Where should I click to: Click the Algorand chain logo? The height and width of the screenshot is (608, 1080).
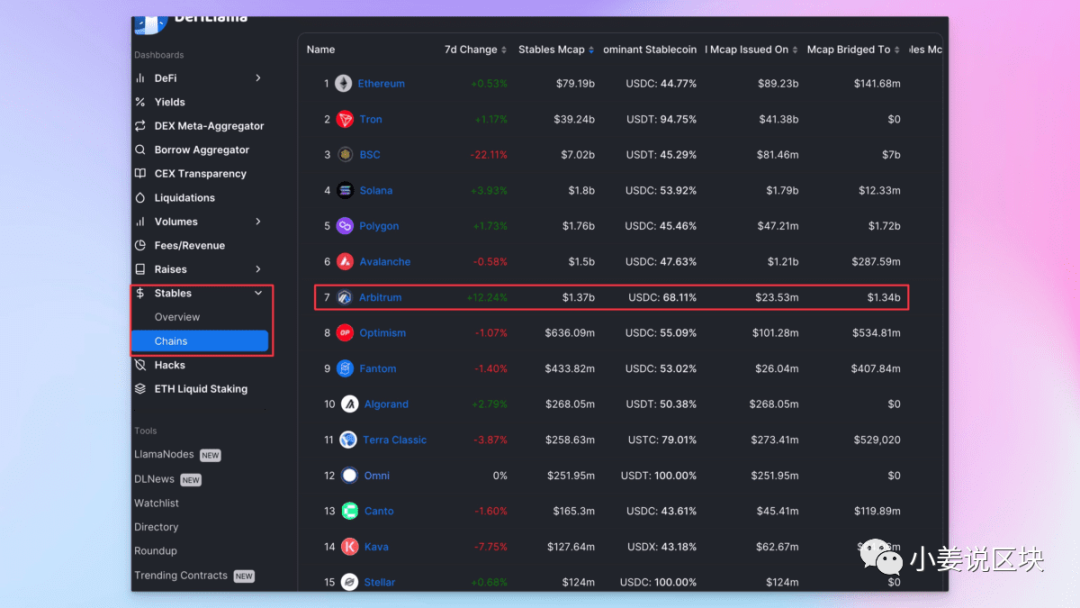pos(350,404)
